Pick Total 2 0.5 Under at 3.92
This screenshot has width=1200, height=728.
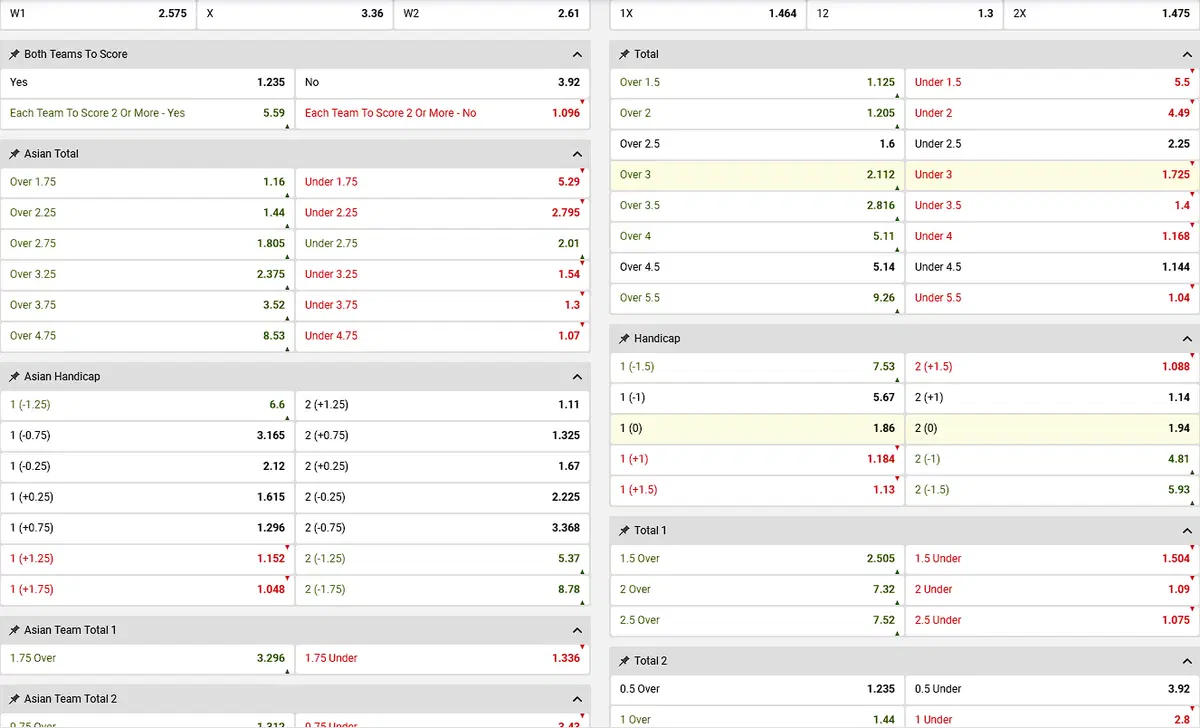click(x=1053, y=690)
